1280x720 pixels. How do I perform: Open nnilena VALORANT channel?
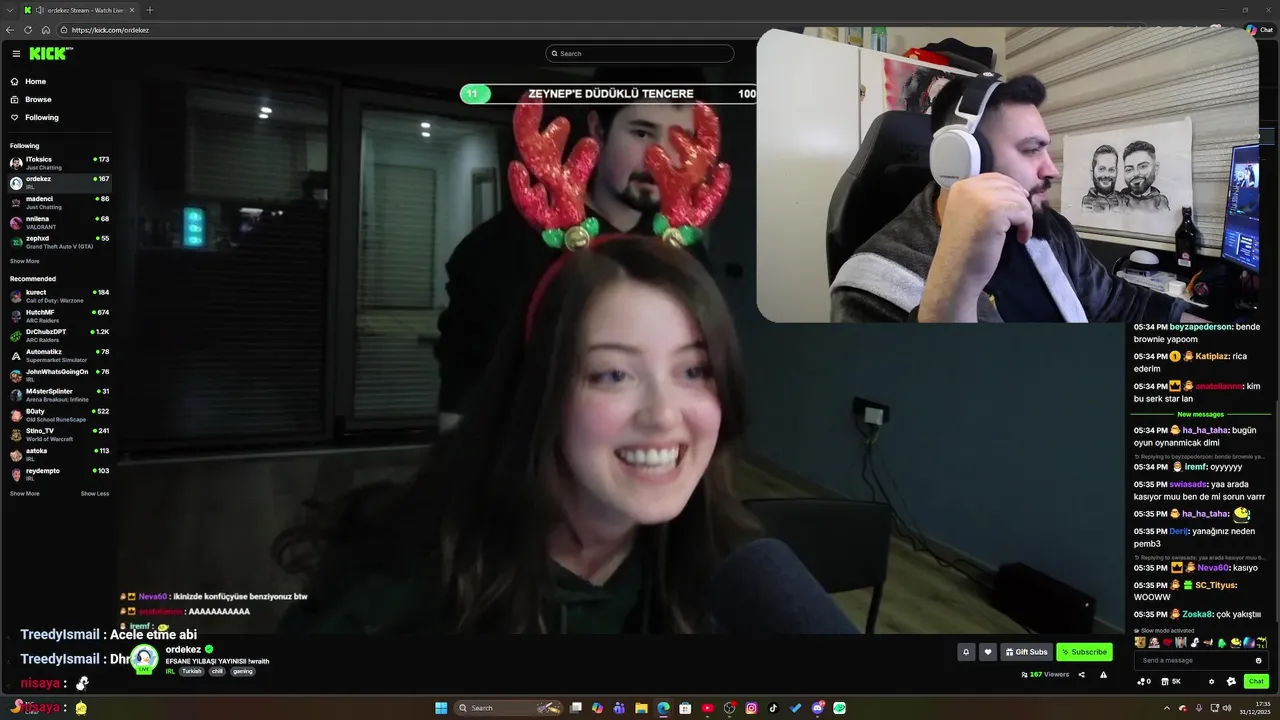pos(60,222)
